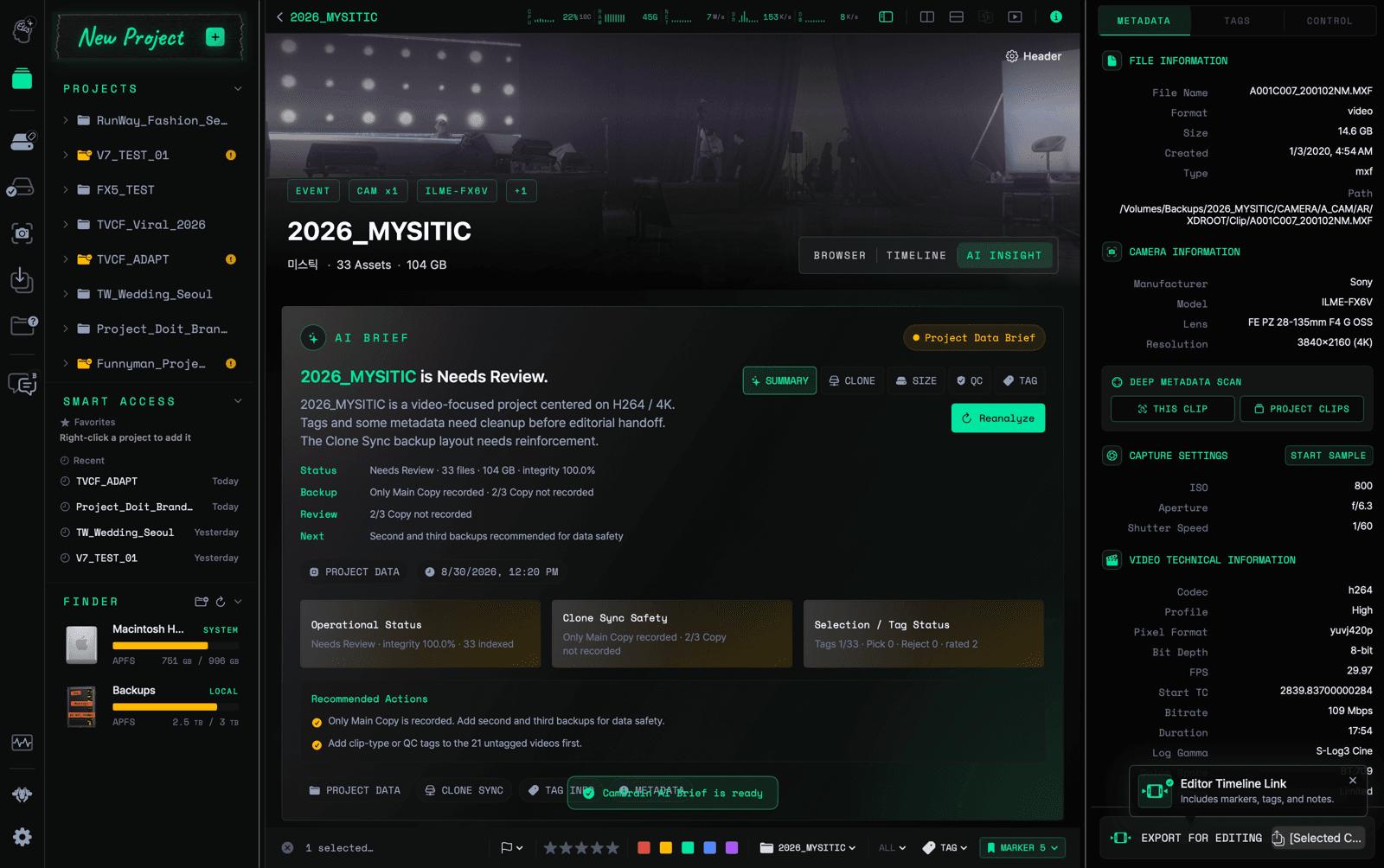Toggle the left sidebar panel layout
Image resolution: width=1384 pixels, height=868 pixels.
(x=886, y=16)
